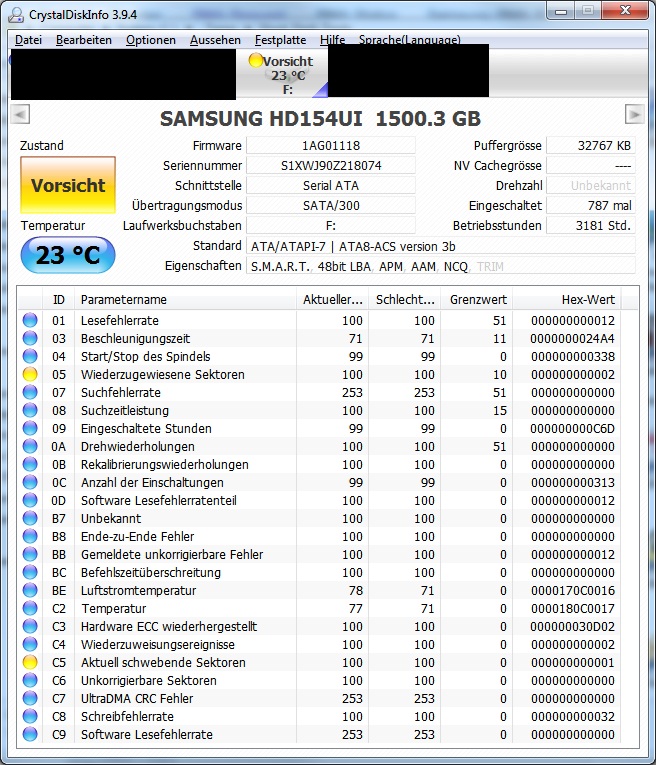Click the serial number field S1XWJ90Z218074

[x=331, y=165]
